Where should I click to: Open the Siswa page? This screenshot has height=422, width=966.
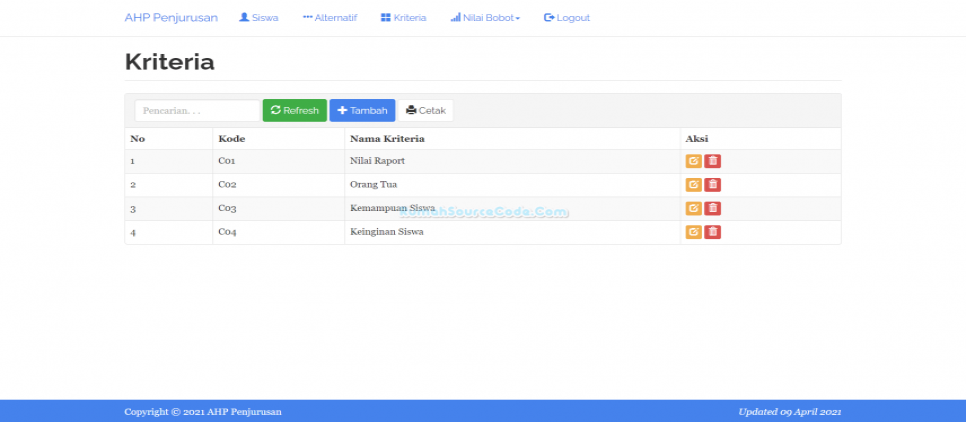point(258,18)
